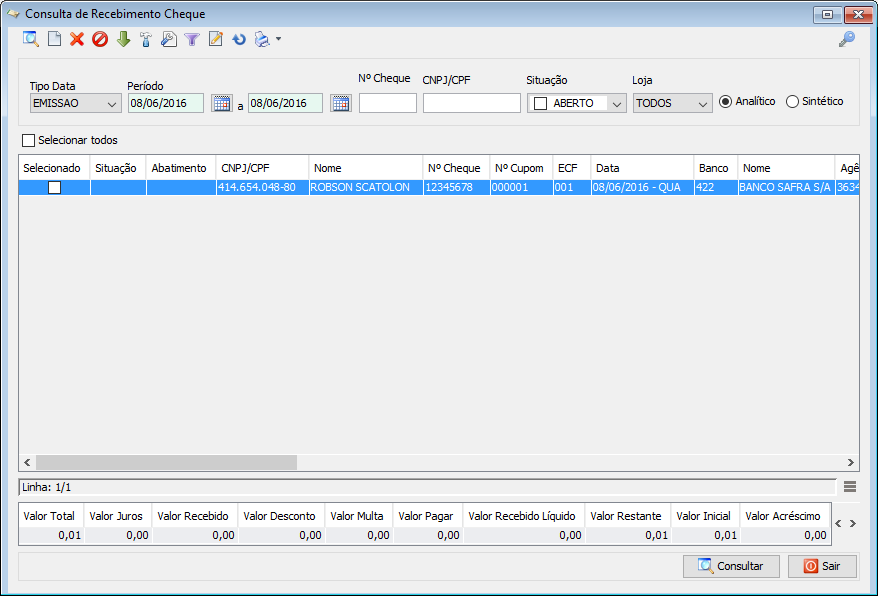
Task: Click the Selecionado column header
Action: pyautogui.click(x=54, y=168)
